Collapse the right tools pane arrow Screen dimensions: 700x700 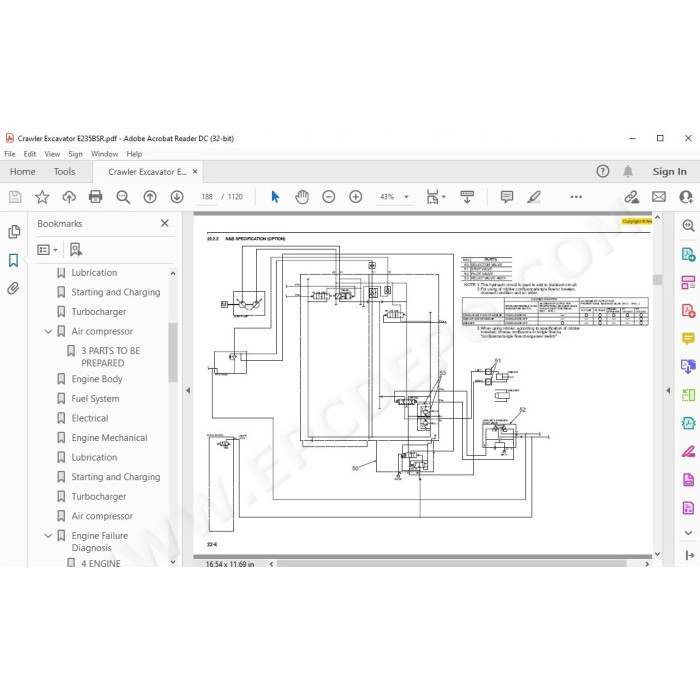pos(668,391)
